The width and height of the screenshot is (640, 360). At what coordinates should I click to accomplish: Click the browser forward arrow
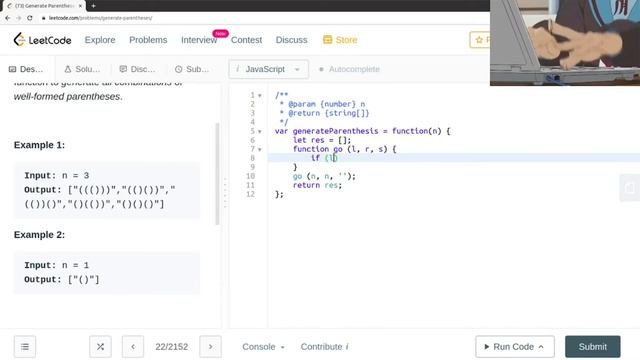pos(19,18)
